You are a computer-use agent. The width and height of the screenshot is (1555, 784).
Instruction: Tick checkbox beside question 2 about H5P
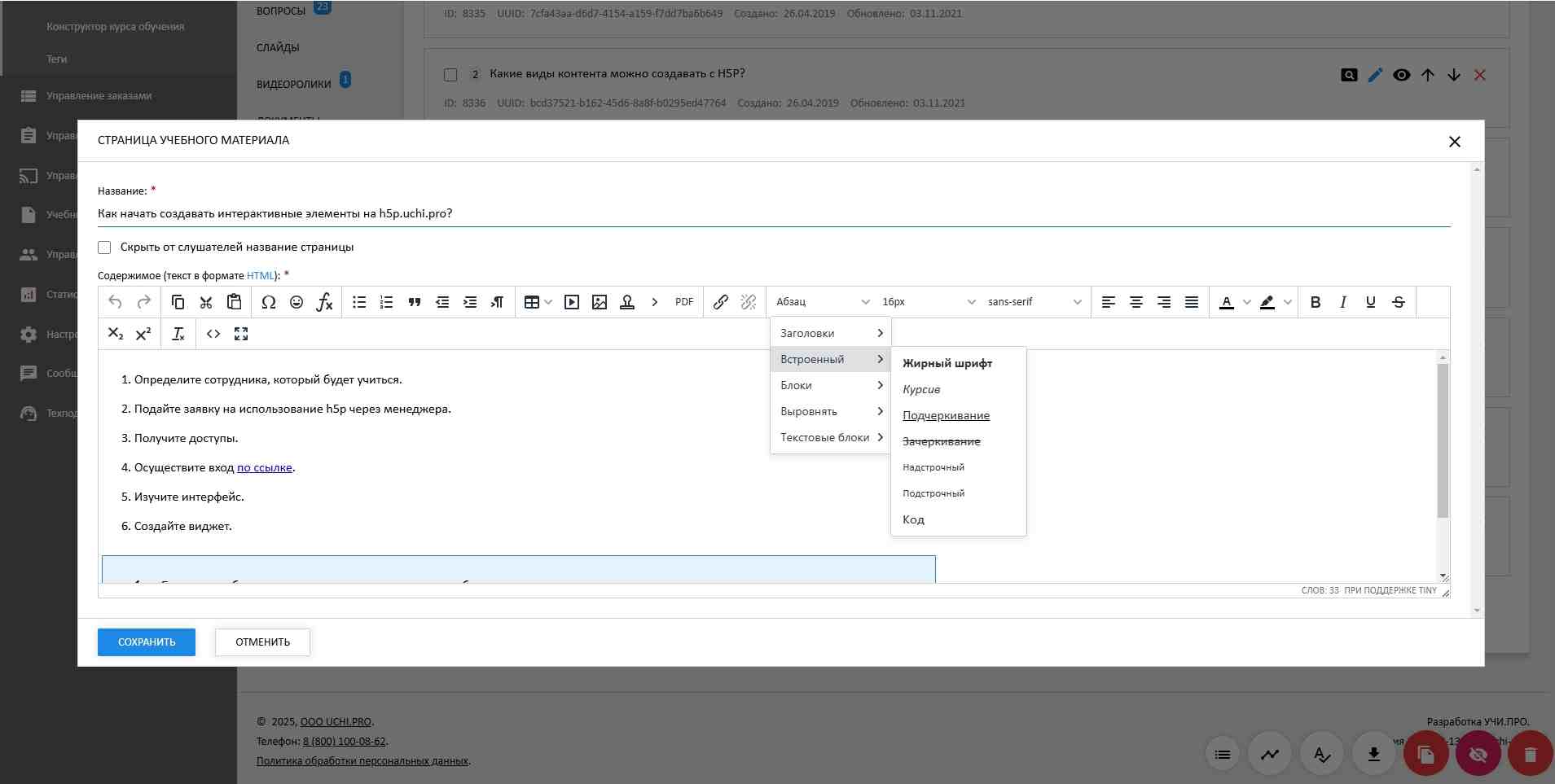(x=450, y=75)
